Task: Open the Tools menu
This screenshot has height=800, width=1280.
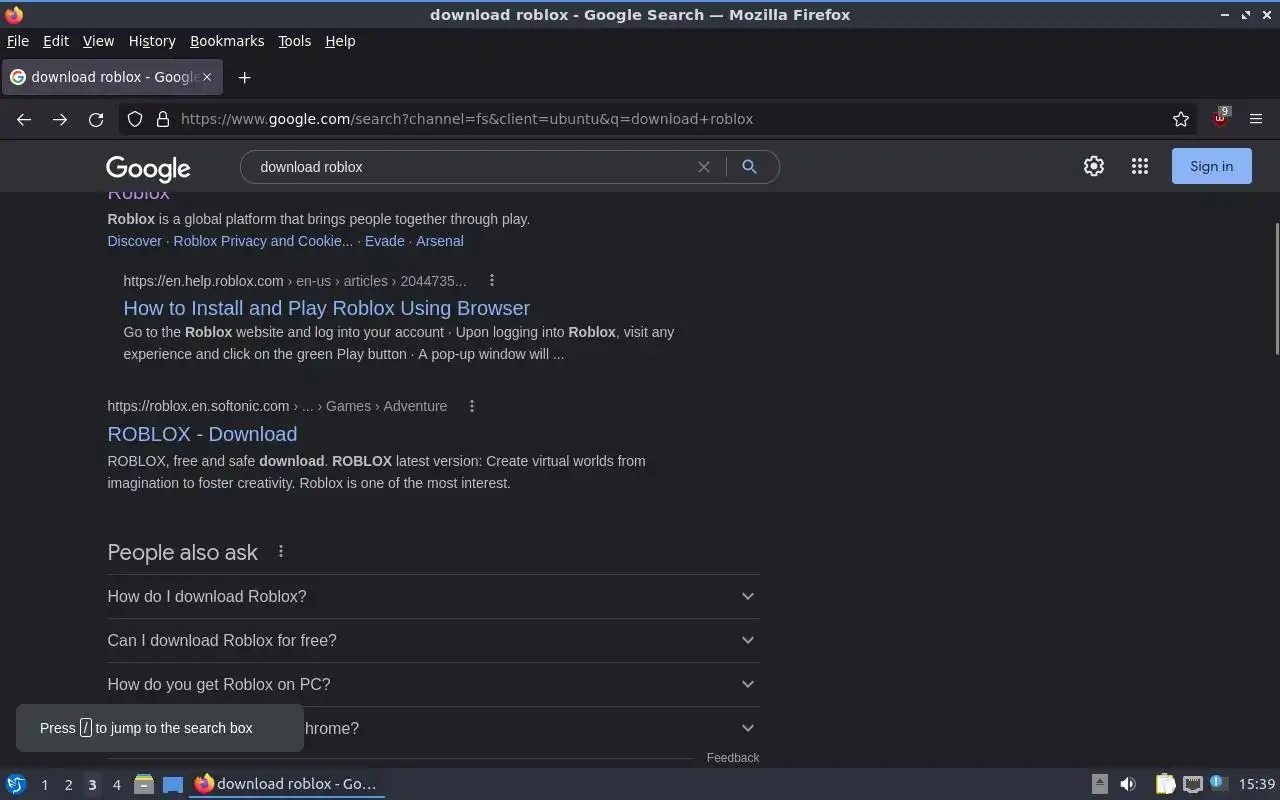Action: (294, 41)
